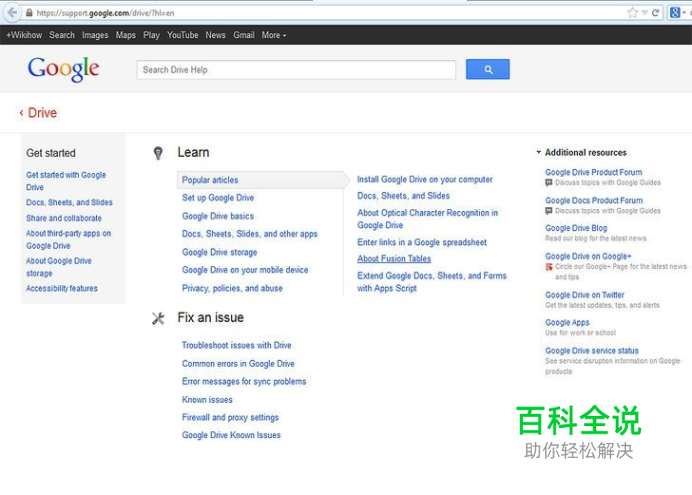Select Google Drive on your mobile device
This screenshot has height=495, width=692.
(x=245, y=270)
